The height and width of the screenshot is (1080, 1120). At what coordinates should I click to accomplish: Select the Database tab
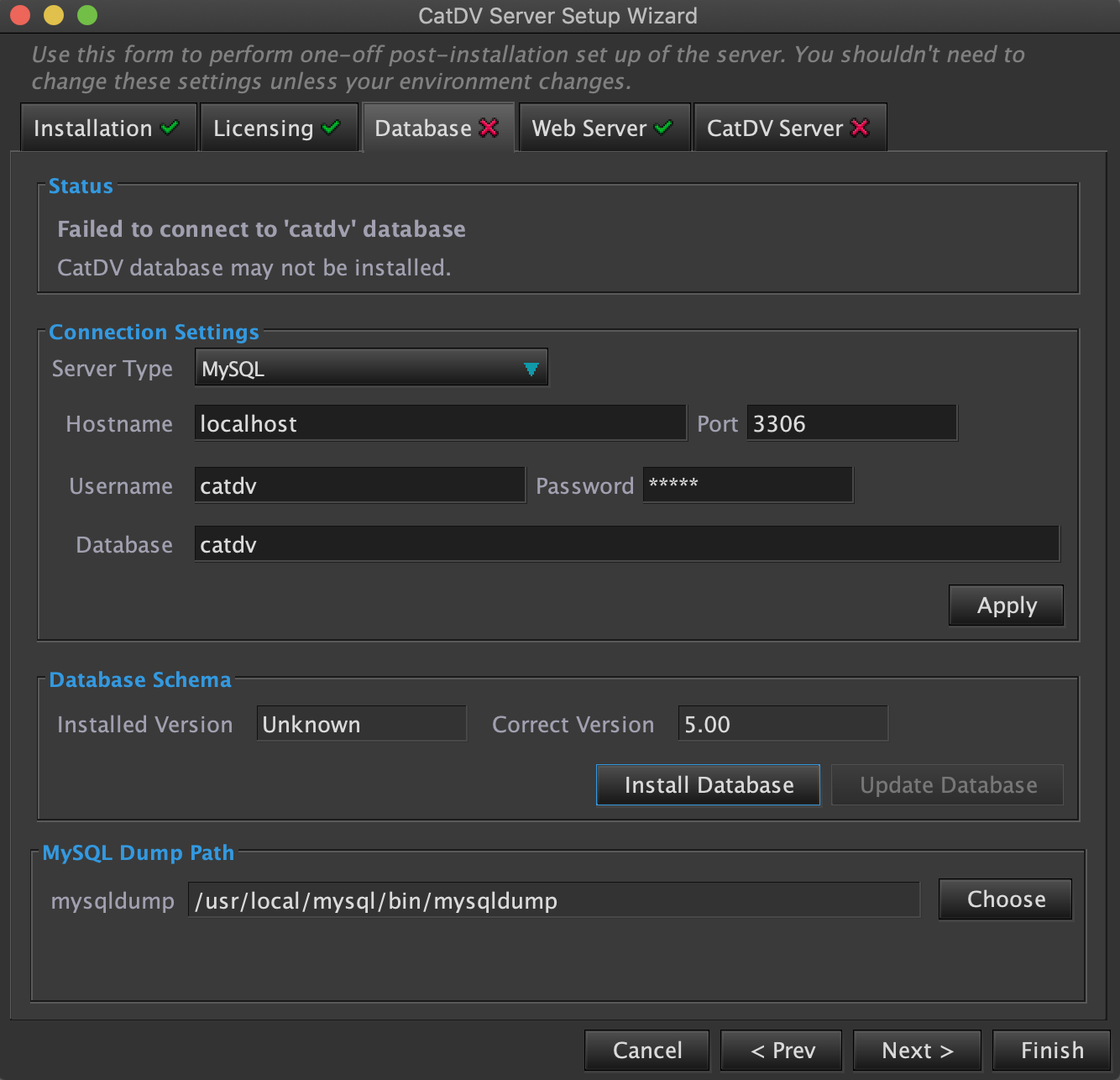(x=437, y=128)
